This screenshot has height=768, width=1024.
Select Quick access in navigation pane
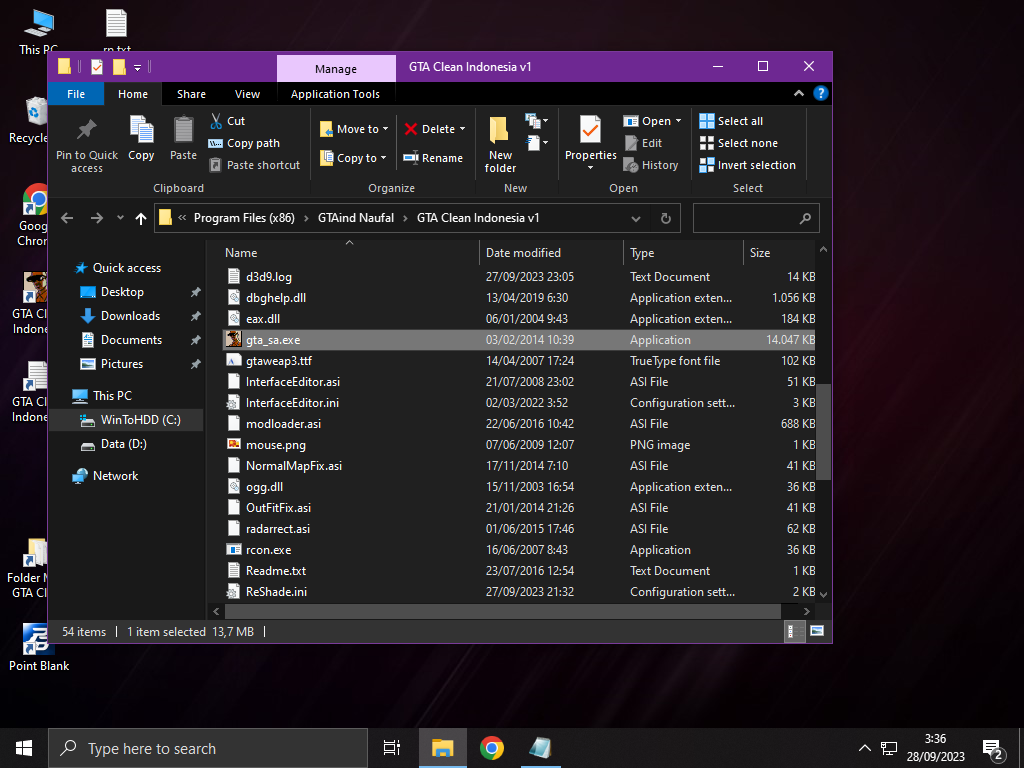[x=127, y=268]
